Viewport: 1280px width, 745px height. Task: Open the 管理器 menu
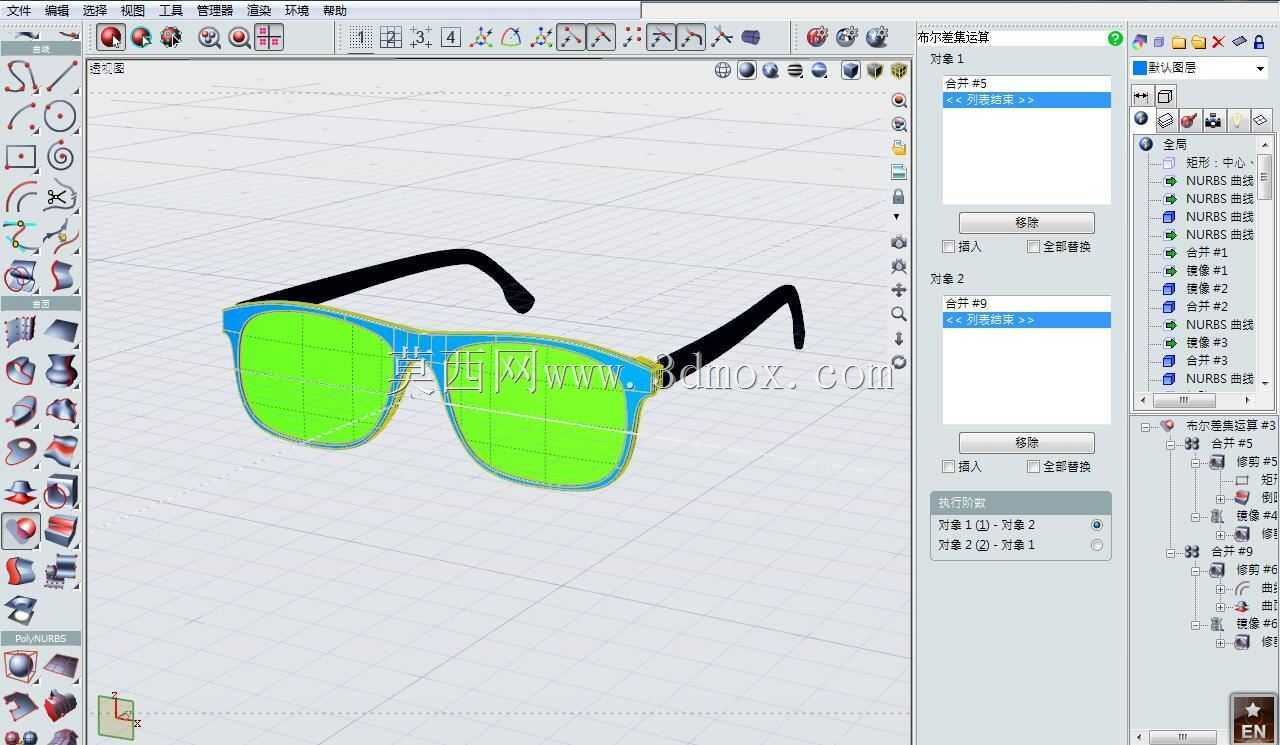point(214,10)
